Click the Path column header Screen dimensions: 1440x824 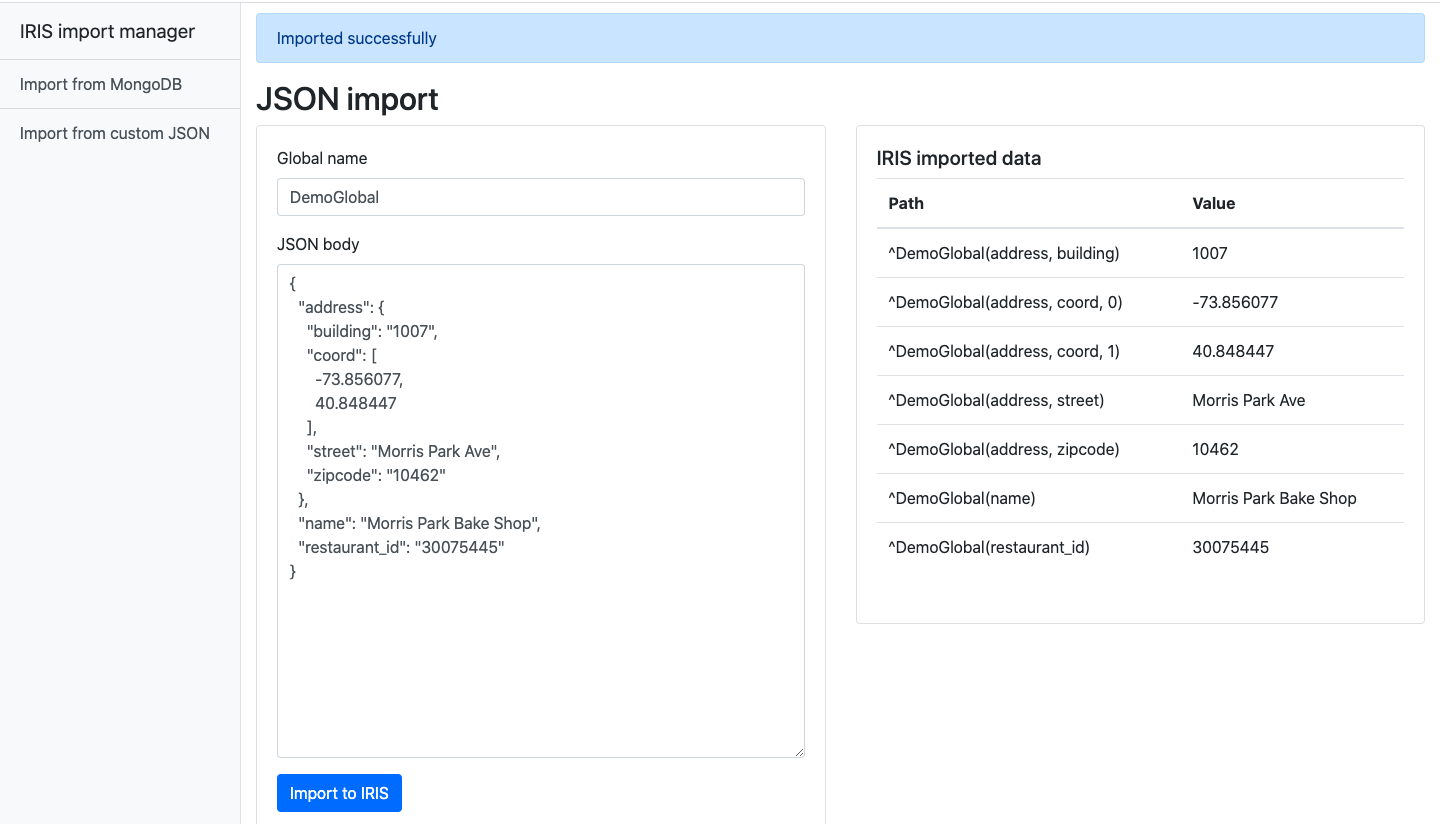coord(906,203)
